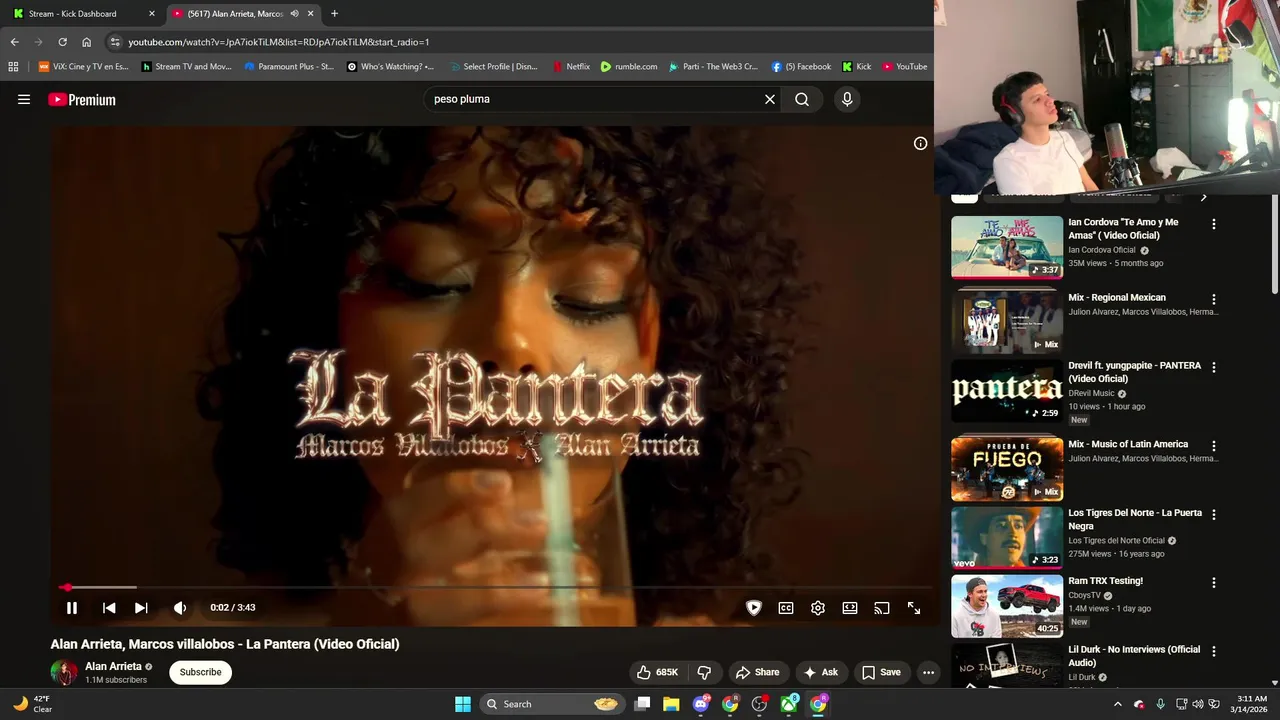1280x720 pixels.
Task: Skip to the next video
Action: pyautogui.click(x=141, y=608)
